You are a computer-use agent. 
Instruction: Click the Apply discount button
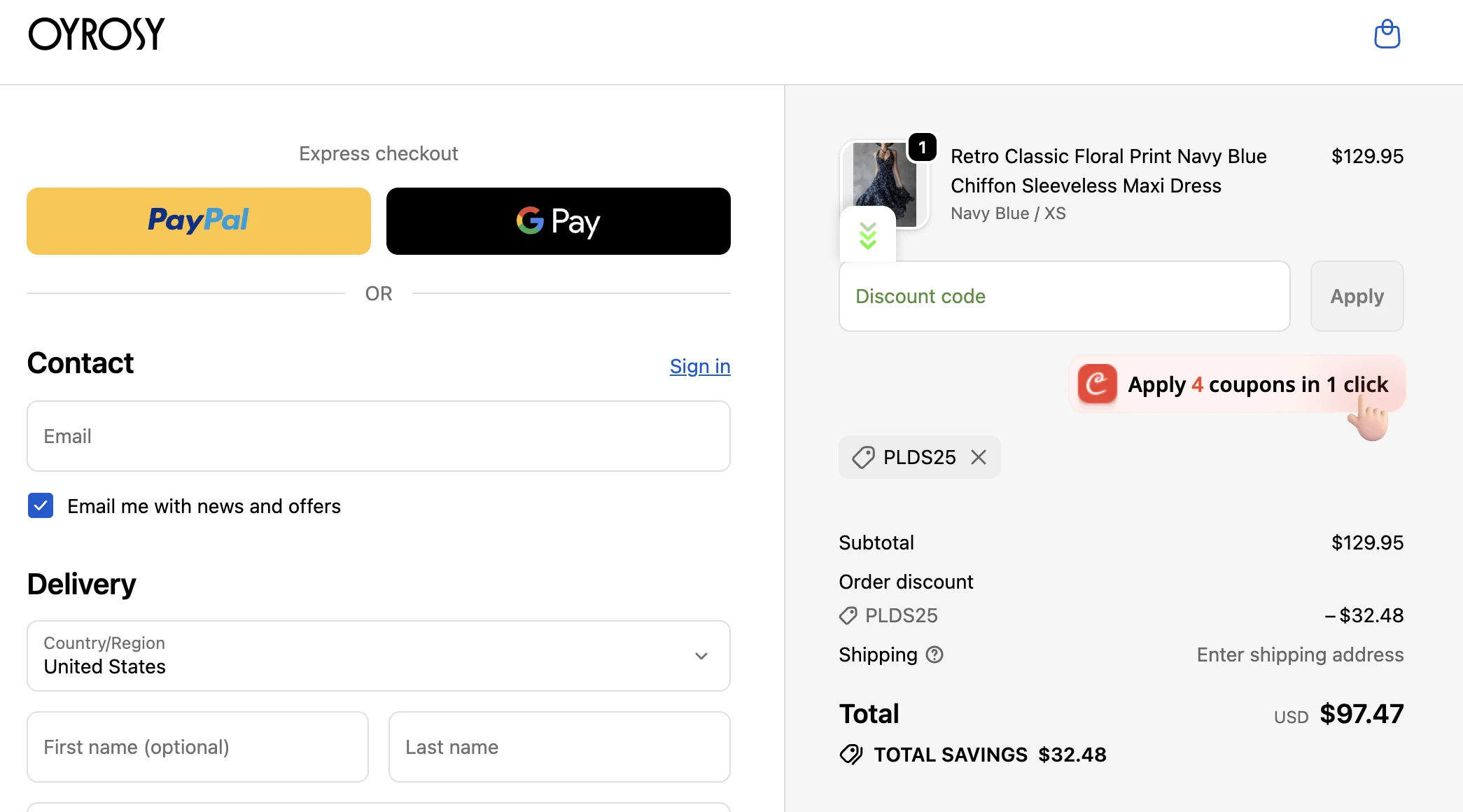pos(1357,296)
